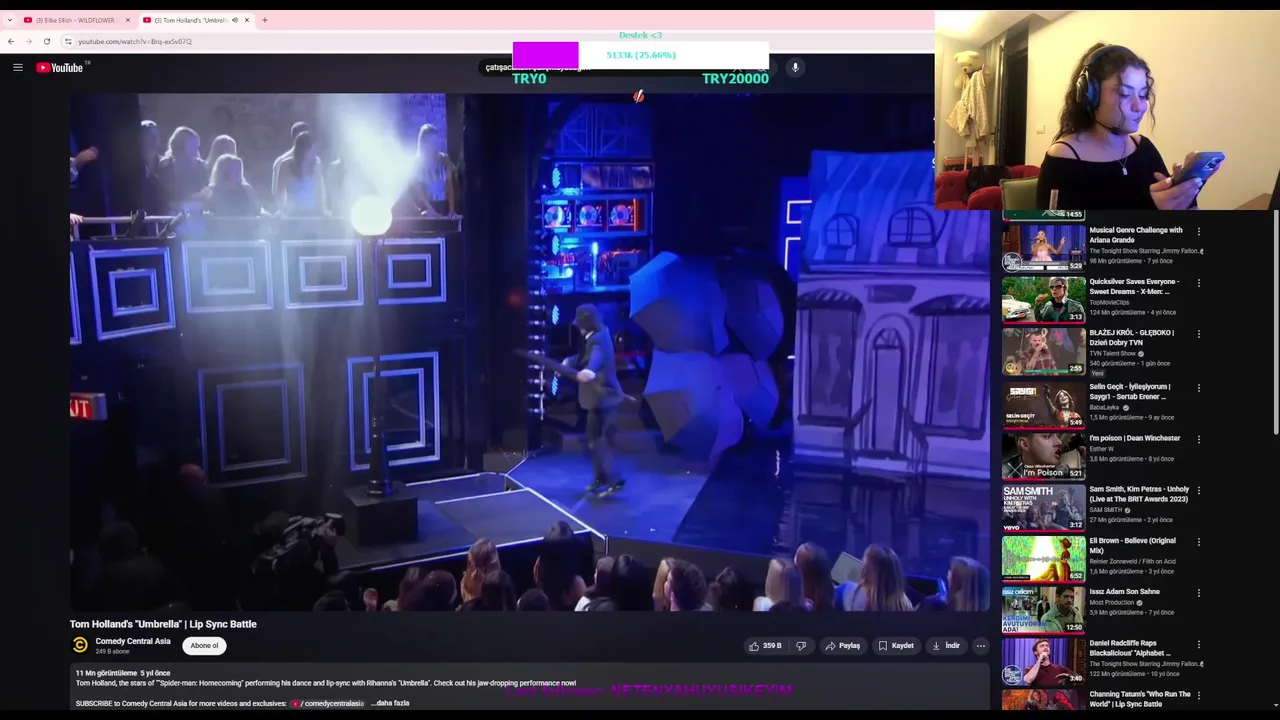This screenshot has height=720, width=1280.
Task: Open a new browser tab
Action: tap(264, 20)
